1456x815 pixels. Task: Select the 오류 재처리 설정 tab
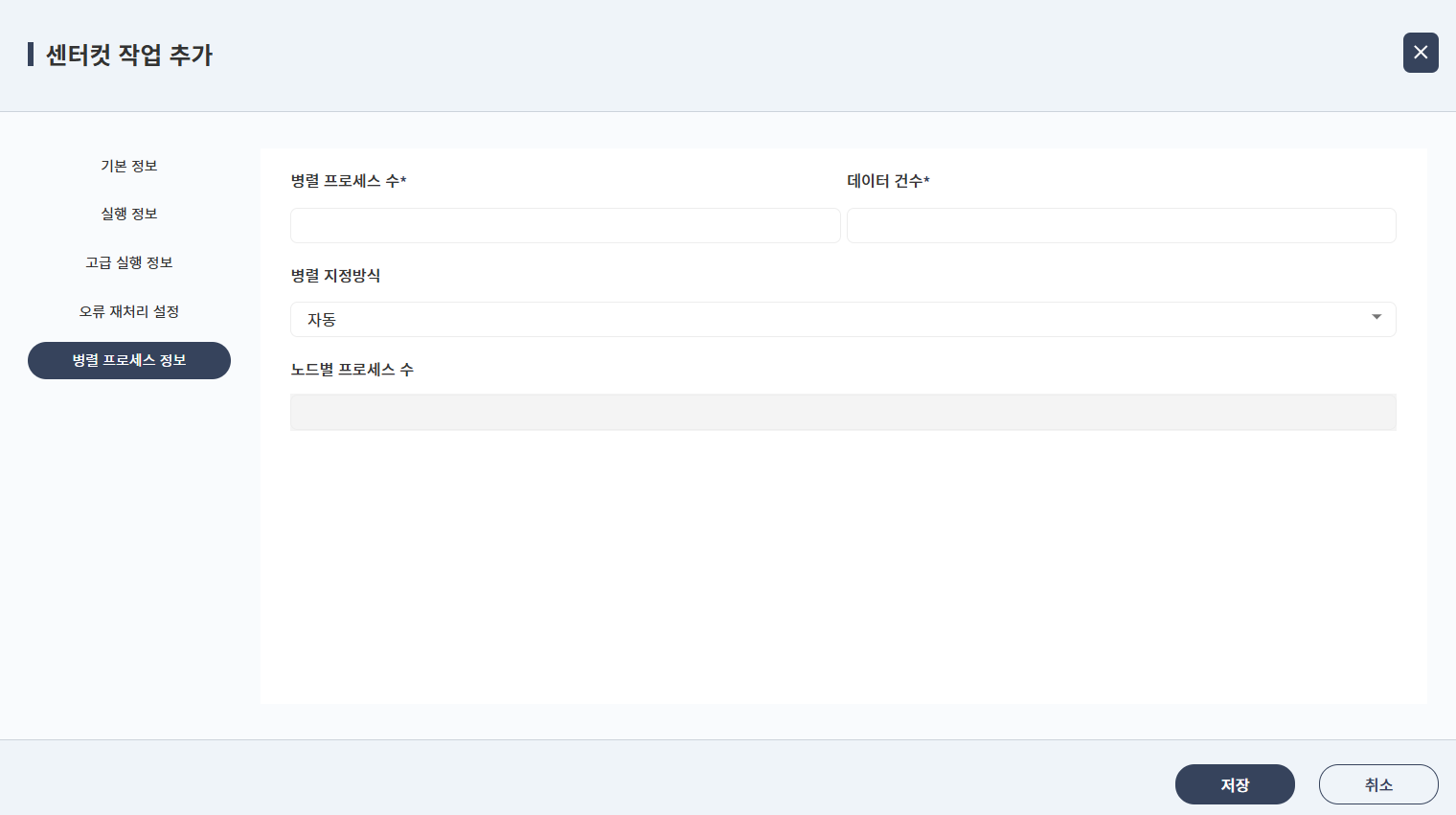click(x=129, y=311)
